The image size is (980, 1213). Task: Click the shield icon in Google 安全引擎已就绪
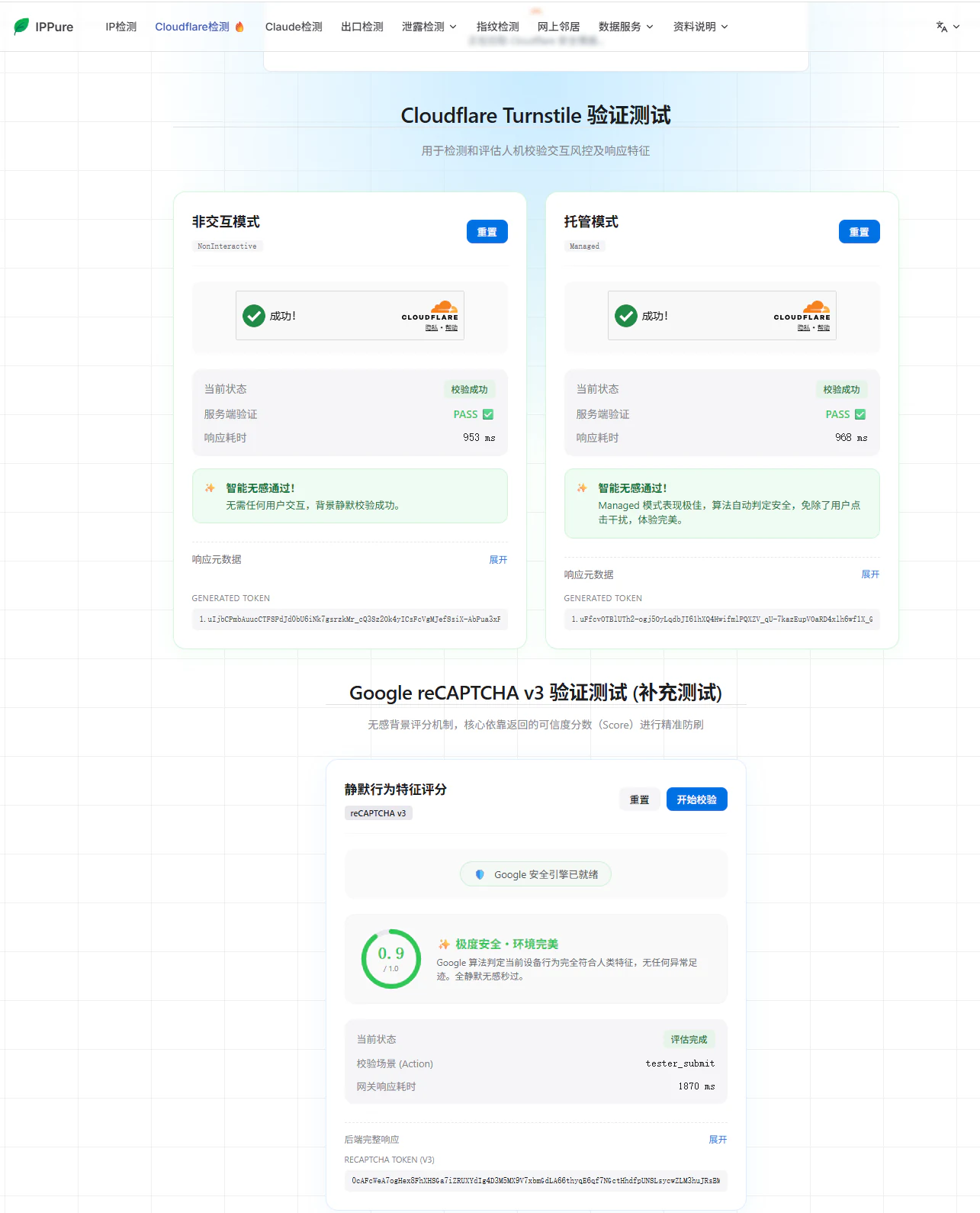[x=480, y=874]
